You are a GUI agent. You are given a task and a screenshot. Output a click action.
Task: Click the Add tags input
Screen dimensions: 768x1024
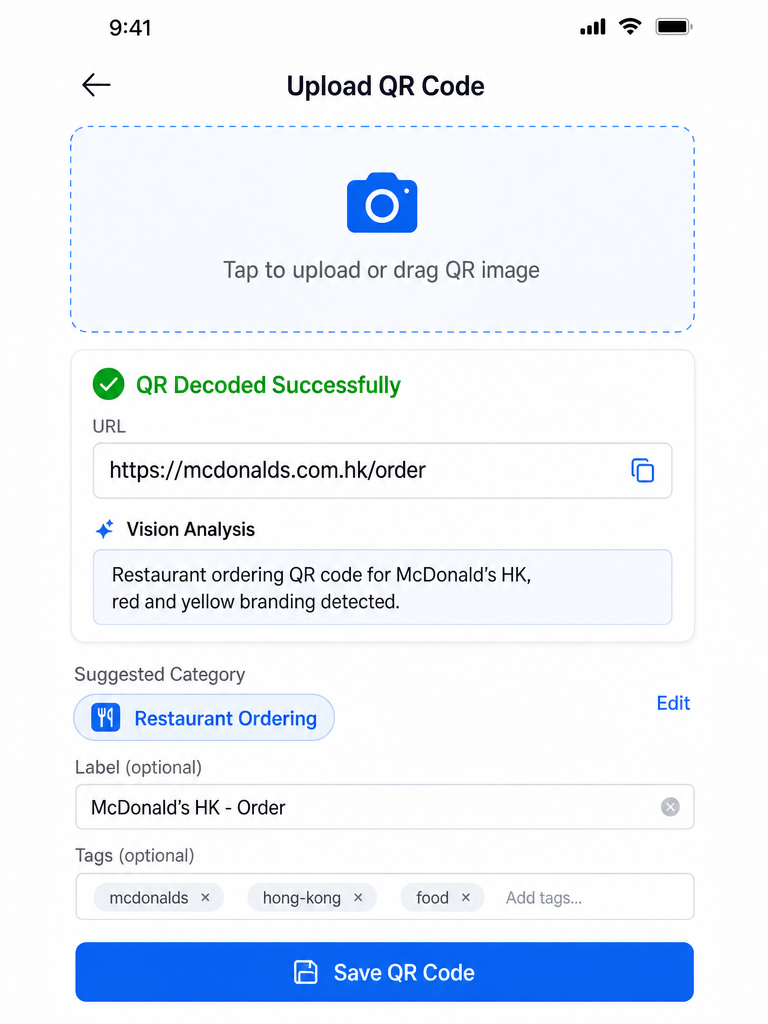[543, 898]
